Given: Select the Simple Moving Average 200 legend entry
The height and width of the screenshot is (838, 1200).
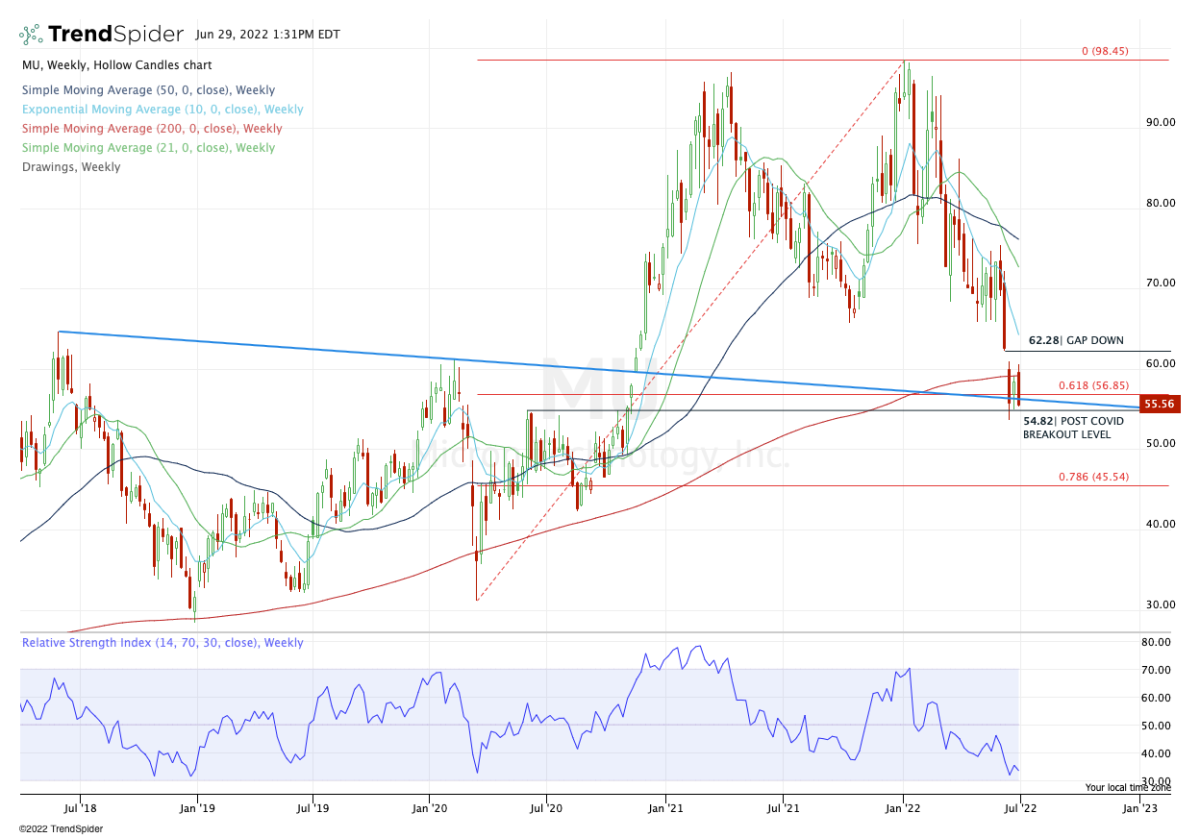Looking at the screenshot, I should 151,128.
